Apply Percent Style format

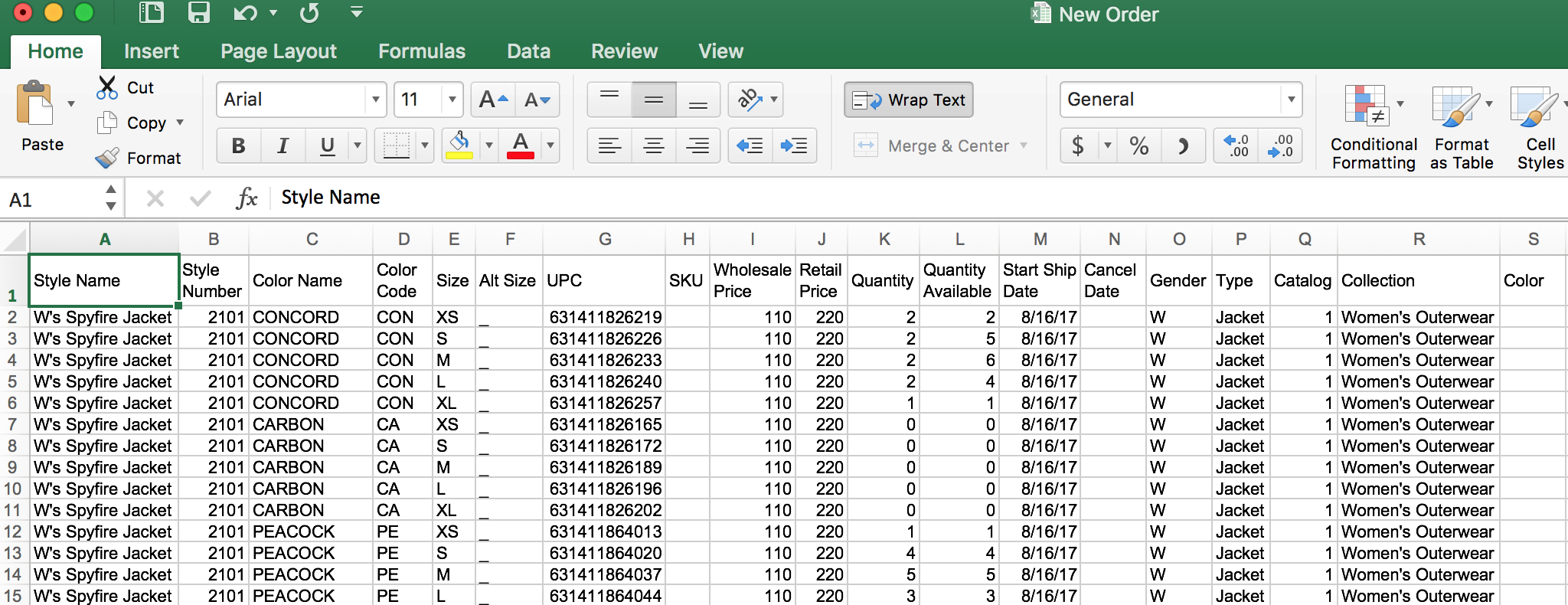coord(1138,146)
